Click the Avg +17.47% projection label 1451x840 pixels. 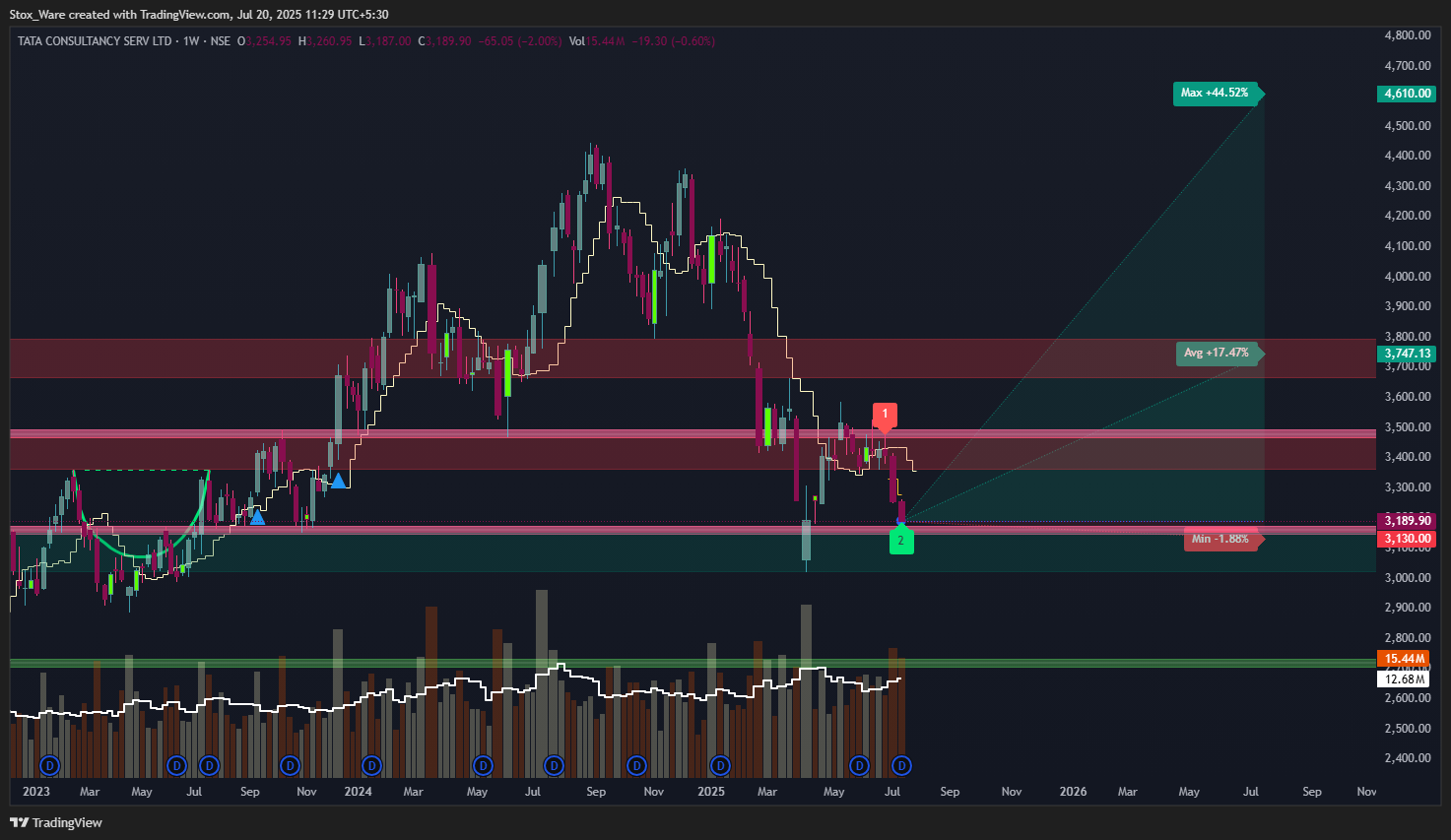(1219, 354)
